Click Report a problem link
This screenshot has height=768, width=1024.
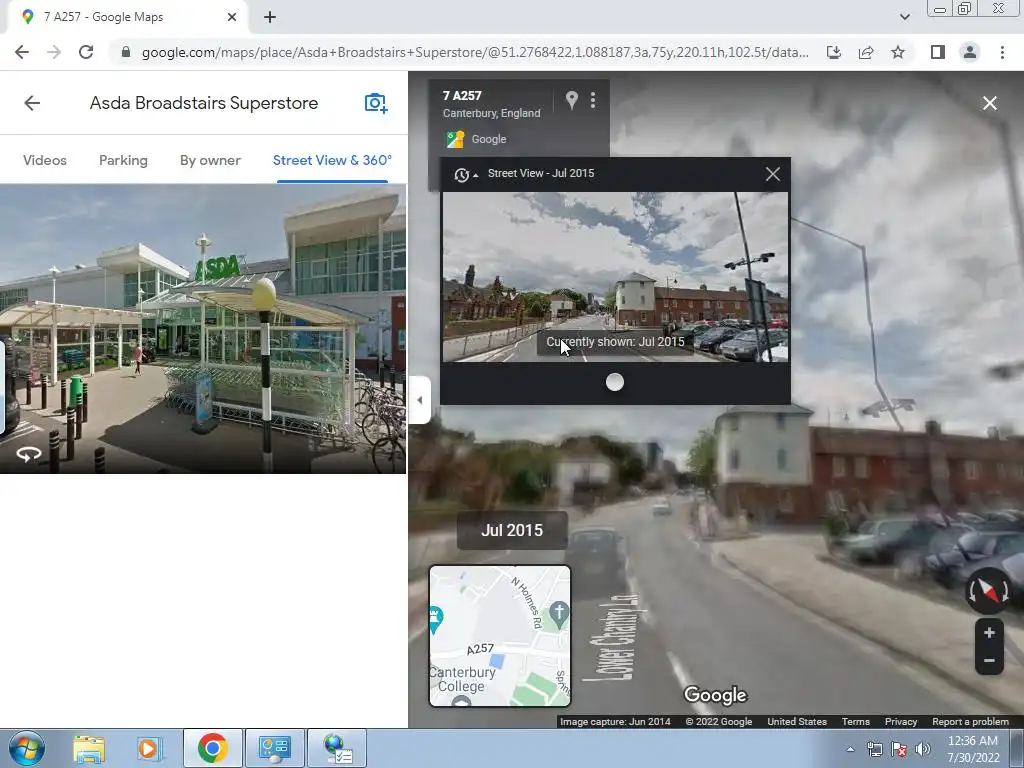click(x=970, y=722)
